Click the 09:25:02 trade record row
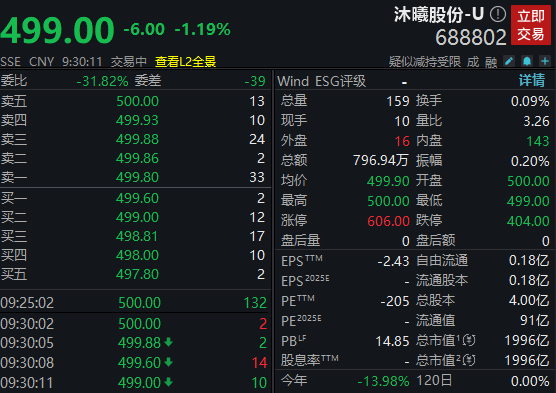This screenshot has width=556, height=393. pos(134,303)
